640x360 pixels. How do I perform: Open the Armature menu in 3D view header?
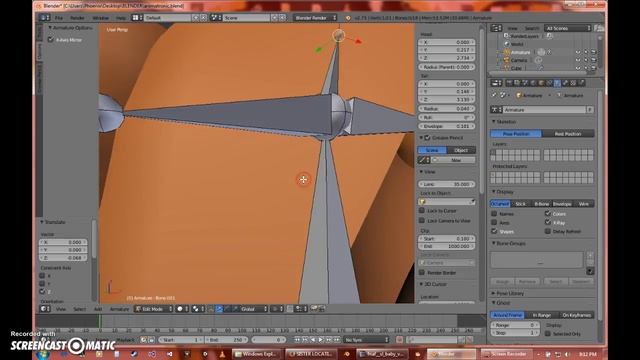(x=119, y=309)
